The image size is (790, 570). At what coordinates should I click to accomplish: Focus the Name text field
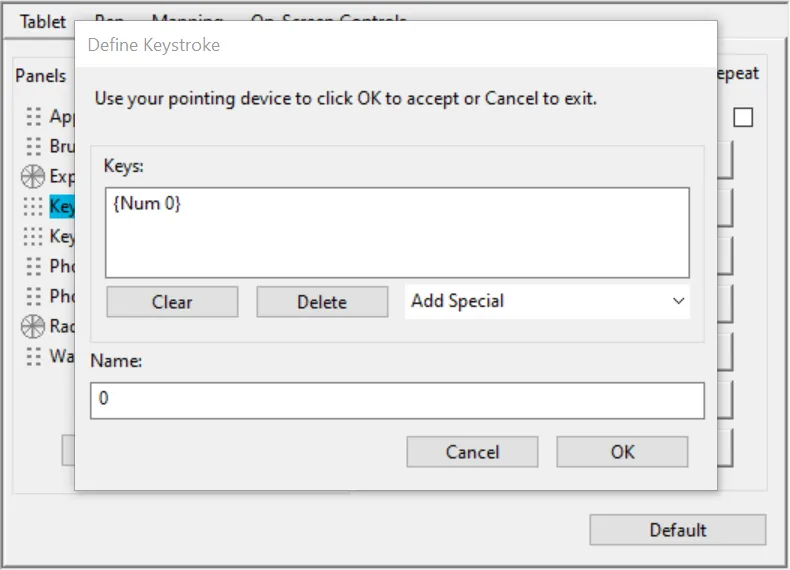tap(397, 400)
